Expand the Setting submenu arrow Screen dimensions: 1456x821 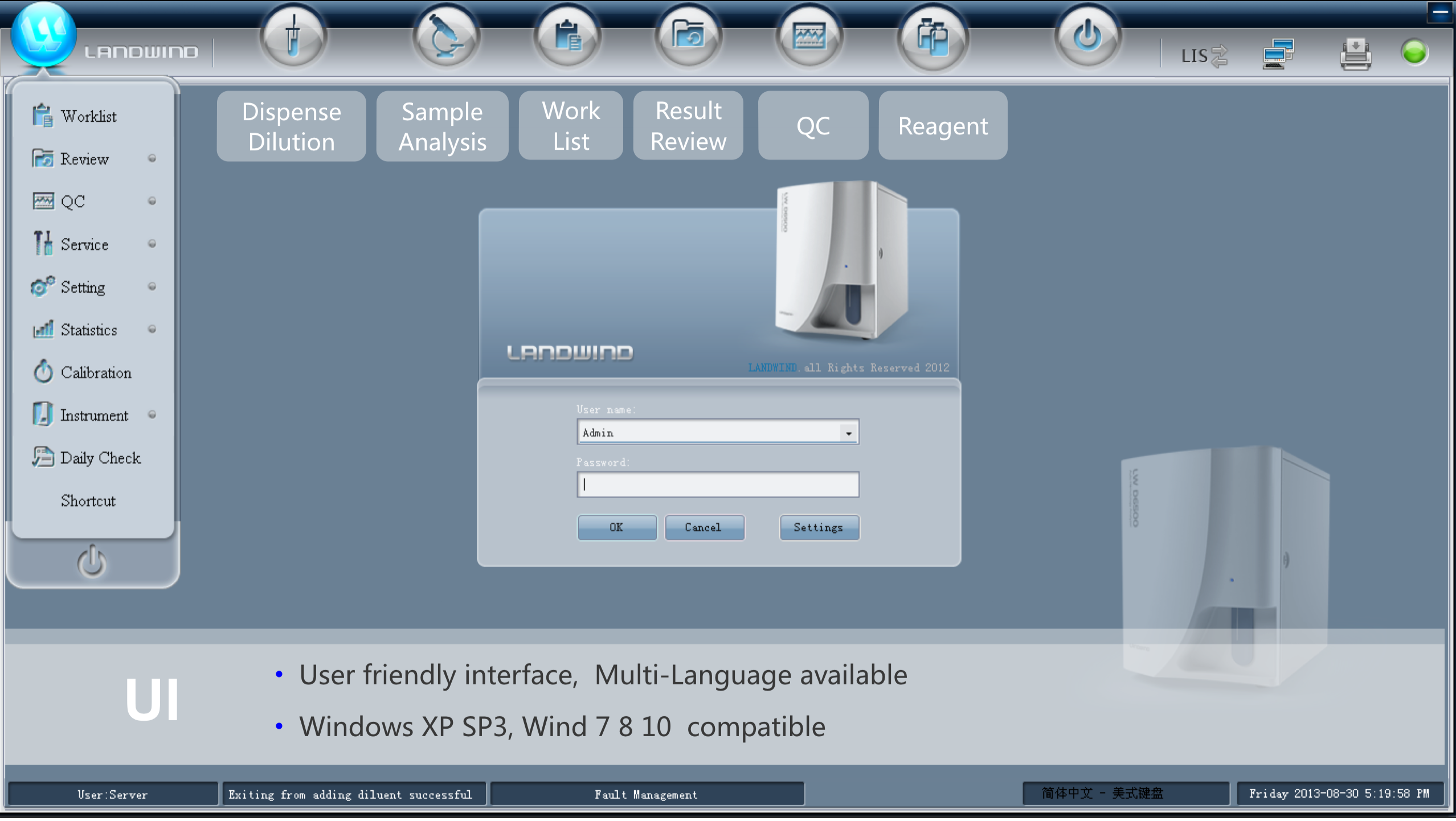coord(152,286)
